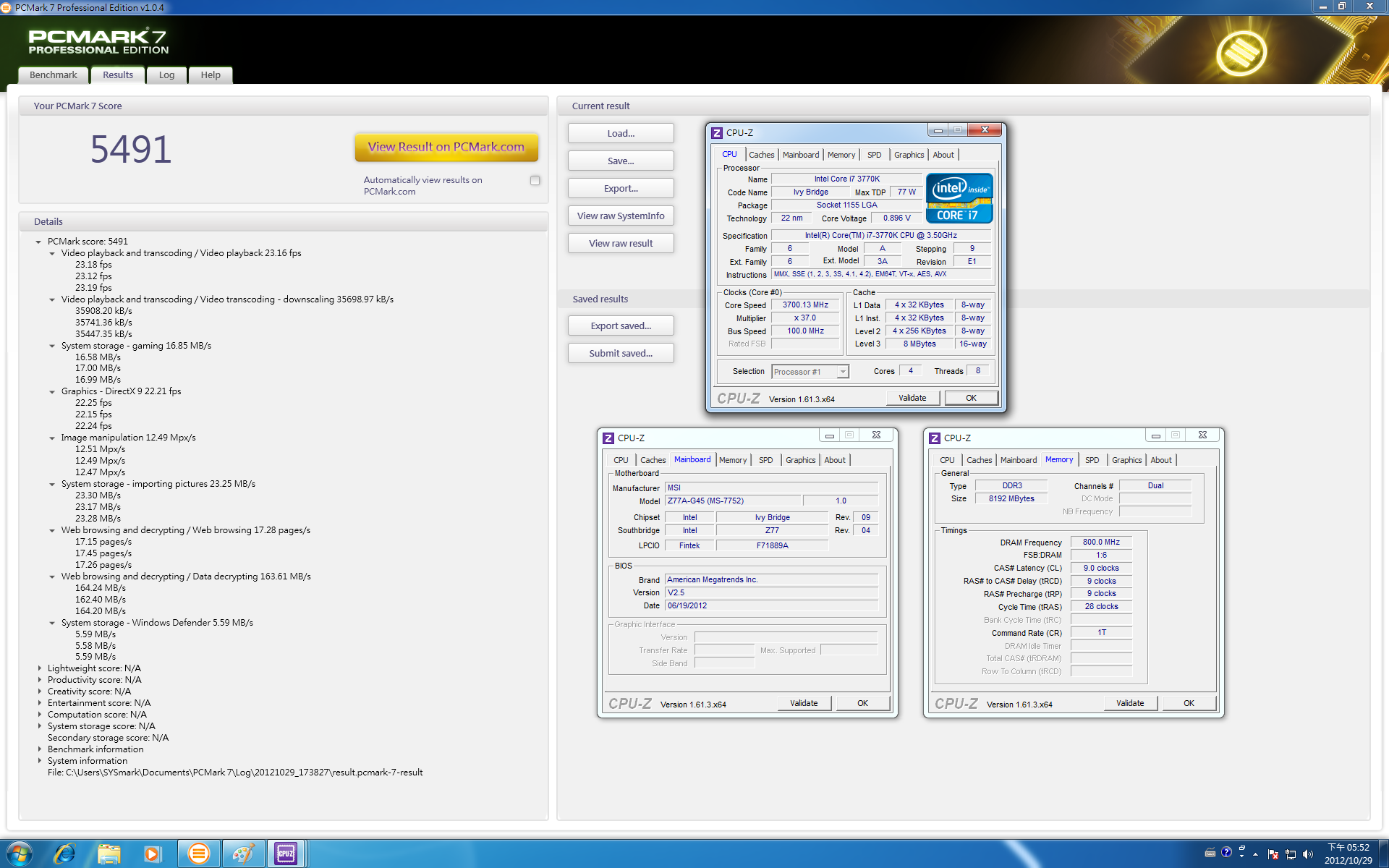Click Submit saved... button
This screenshot has width=1389, height=868.
point(621,353)
